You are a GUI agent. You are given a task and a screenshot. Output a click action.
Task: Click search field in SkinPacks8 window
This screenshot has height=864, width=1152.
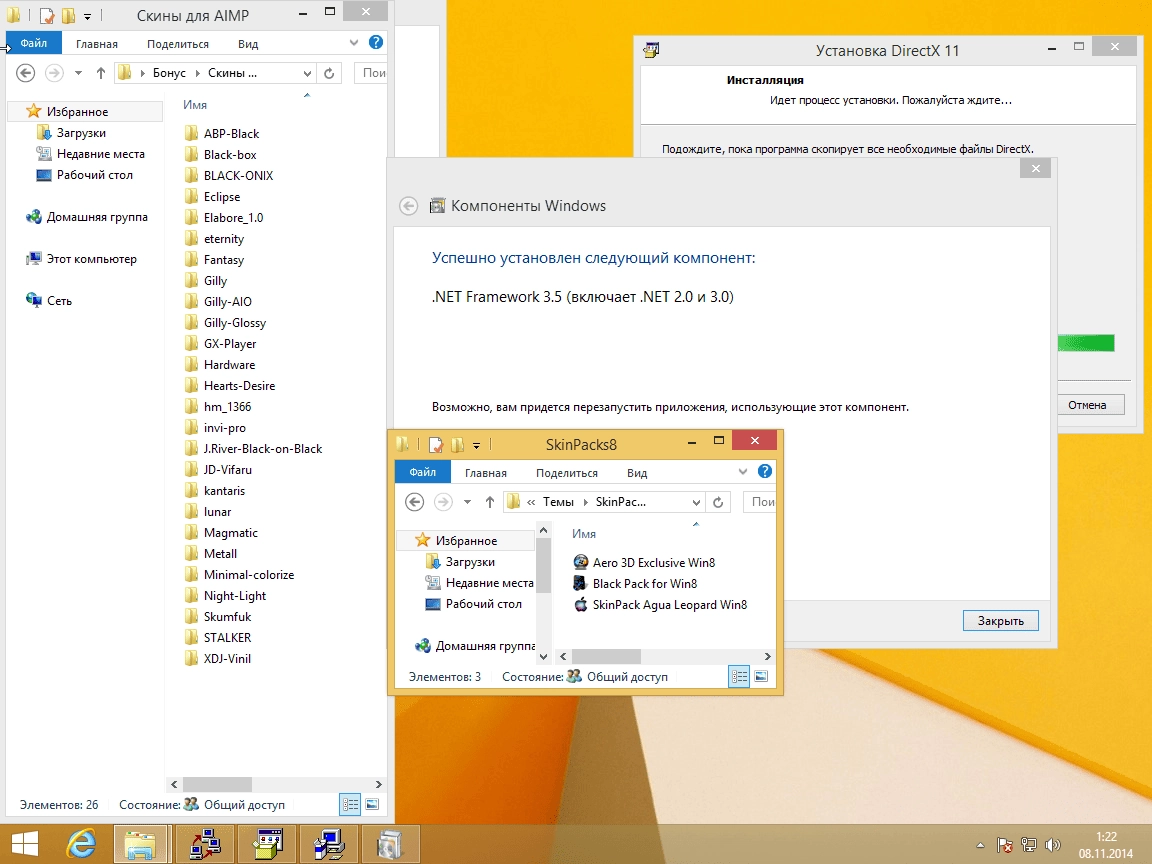(759, 502)
